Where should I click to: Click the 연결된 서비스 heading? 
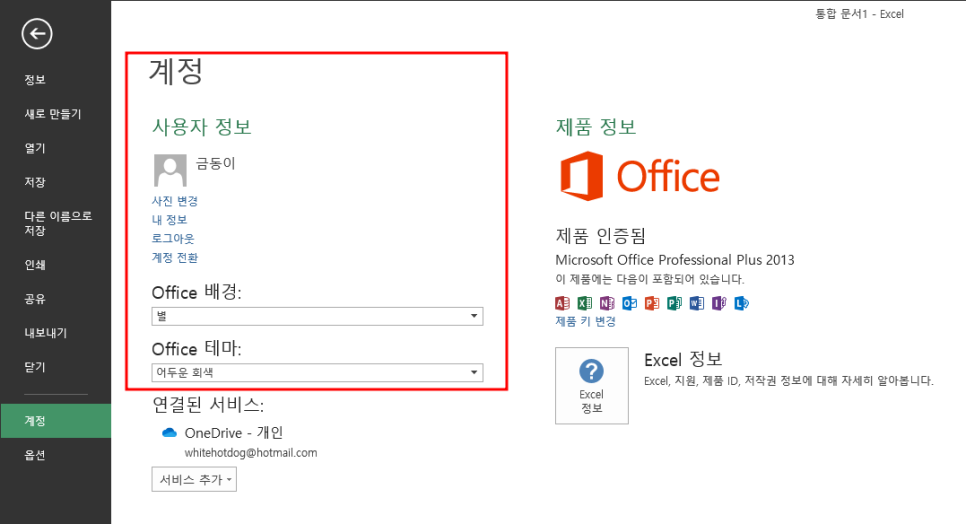(208, 405)
